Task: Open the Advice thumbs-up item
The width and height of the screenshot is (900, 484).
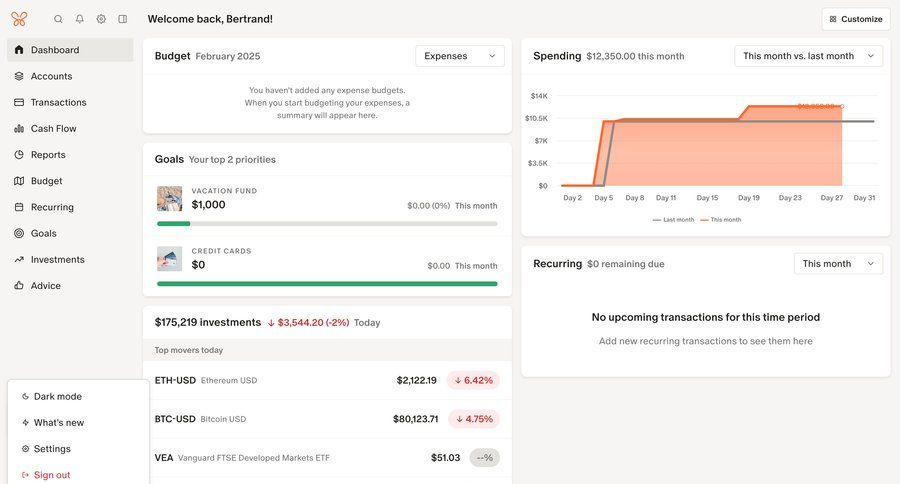Action: point(45,286)
